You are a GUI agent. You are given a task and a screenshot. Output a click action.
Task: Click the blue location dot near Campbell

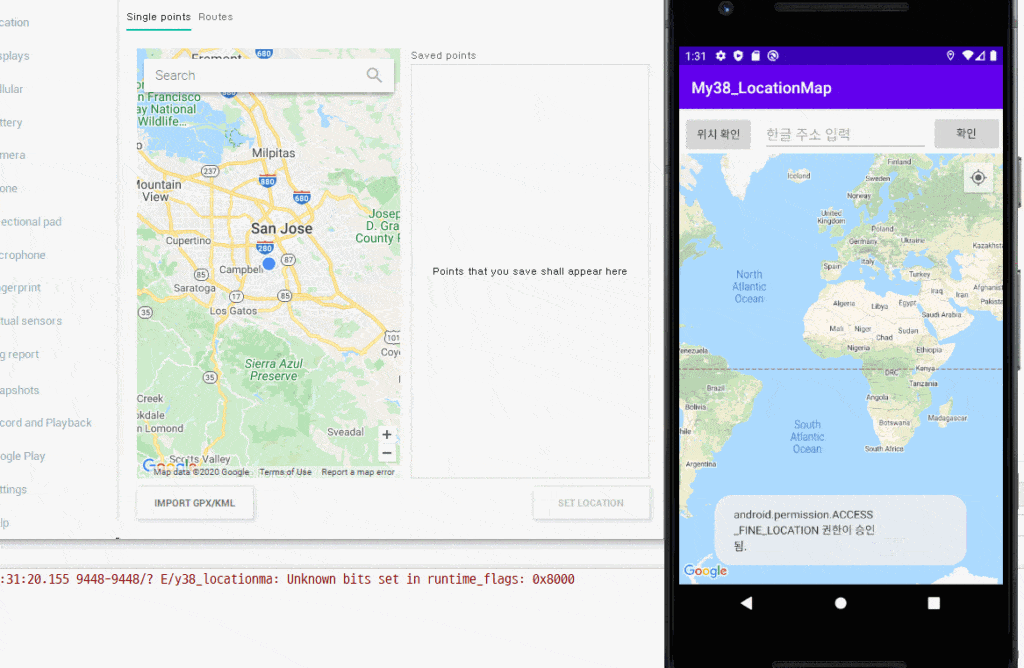pos(268,263)
